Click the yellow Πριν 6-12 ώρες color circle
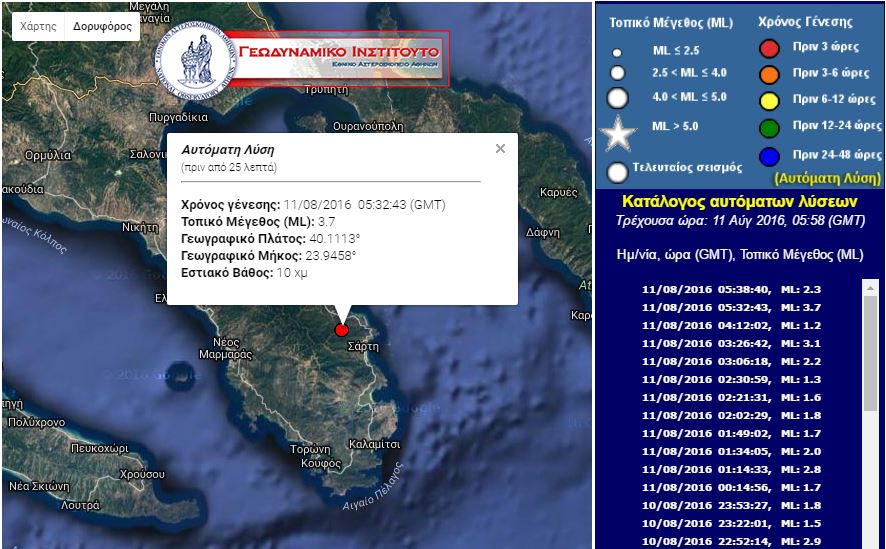The image size is (886, 549). coord(769,100)
